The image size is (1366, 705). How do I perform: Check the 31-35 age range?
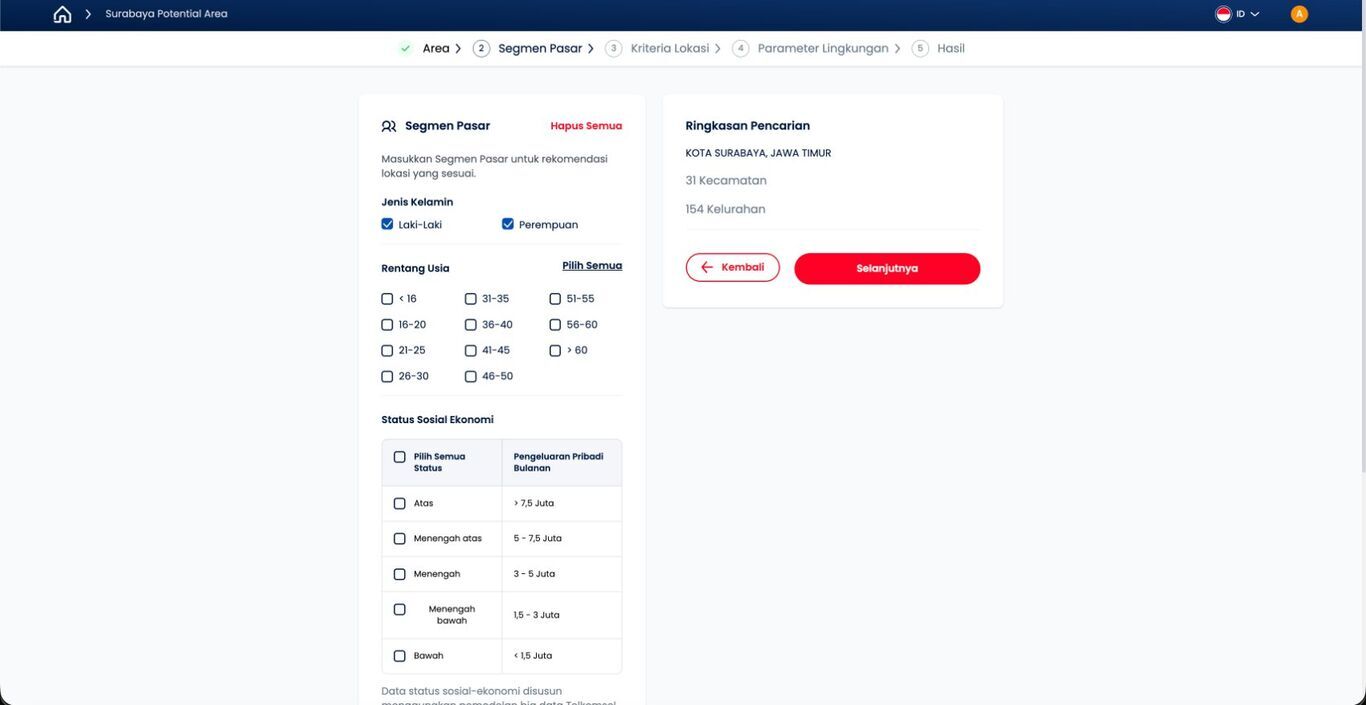click(x=471, y=299)
